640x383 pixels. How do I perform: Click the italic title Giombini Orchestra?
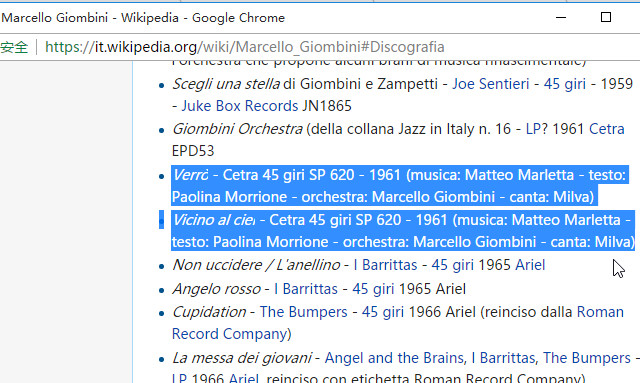click(237, 129)
